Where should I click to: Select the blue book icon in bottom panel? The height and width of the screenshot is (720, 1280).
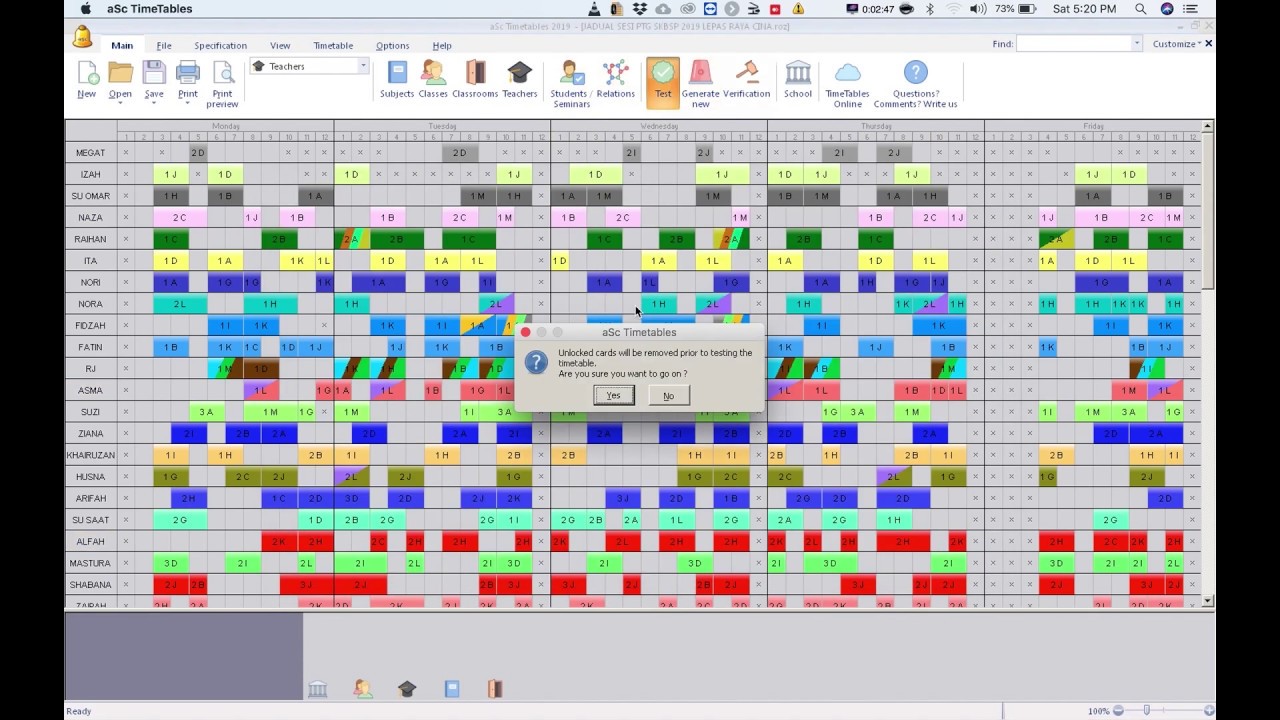pos(452,689)
